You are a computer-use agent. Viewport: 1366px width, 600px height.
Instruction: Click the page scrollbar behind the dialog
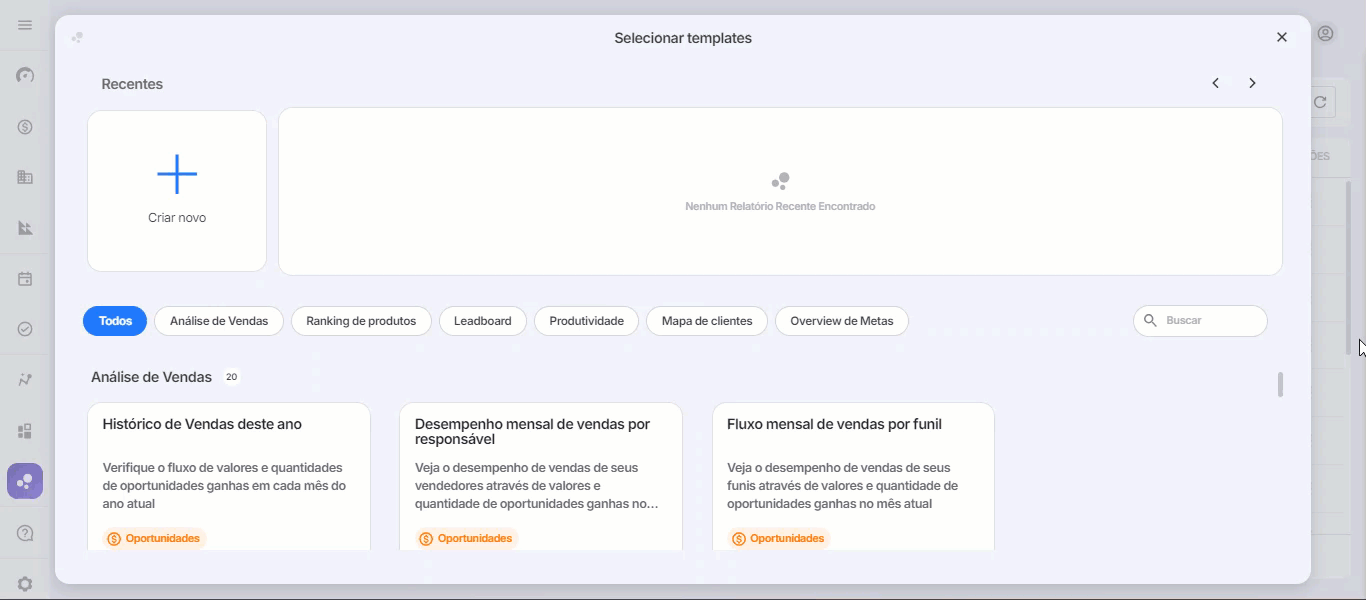[x=1348, y=268]
